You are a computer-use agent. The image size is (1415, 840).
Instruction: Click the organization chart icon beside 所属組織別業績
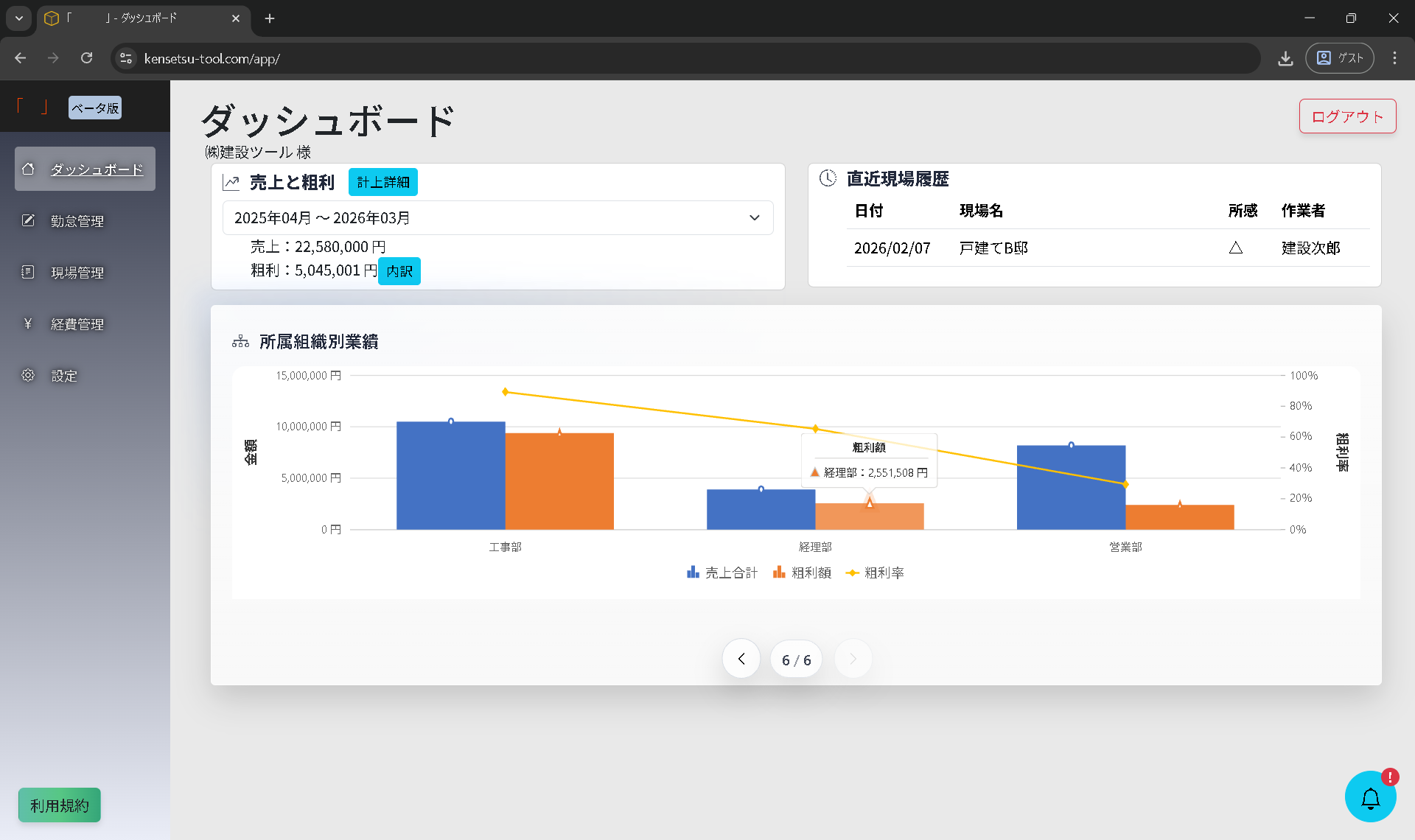[240, 341]
